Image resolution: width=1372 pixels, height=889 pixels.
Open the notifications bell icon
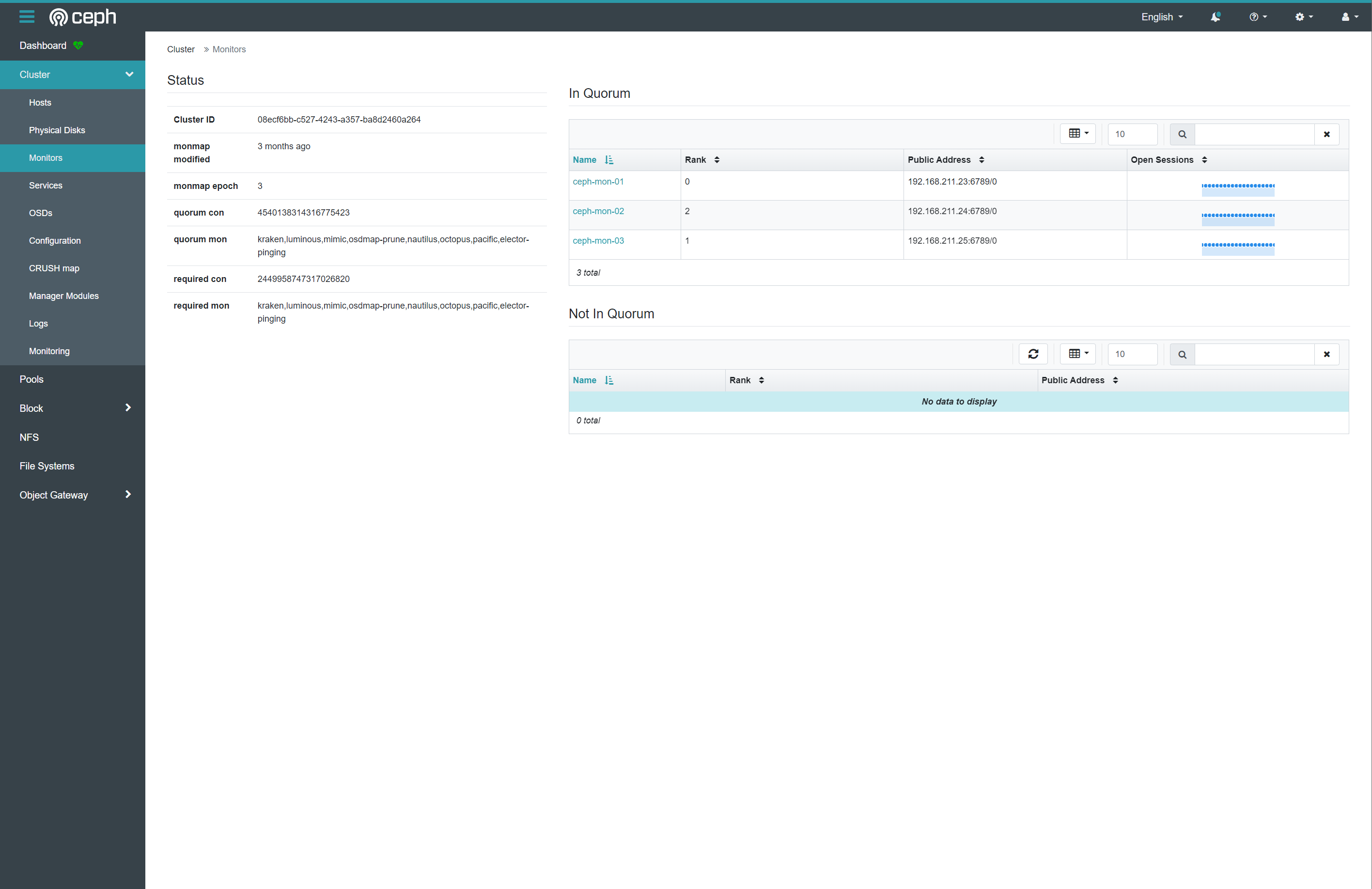click(x=1215, y=17)
